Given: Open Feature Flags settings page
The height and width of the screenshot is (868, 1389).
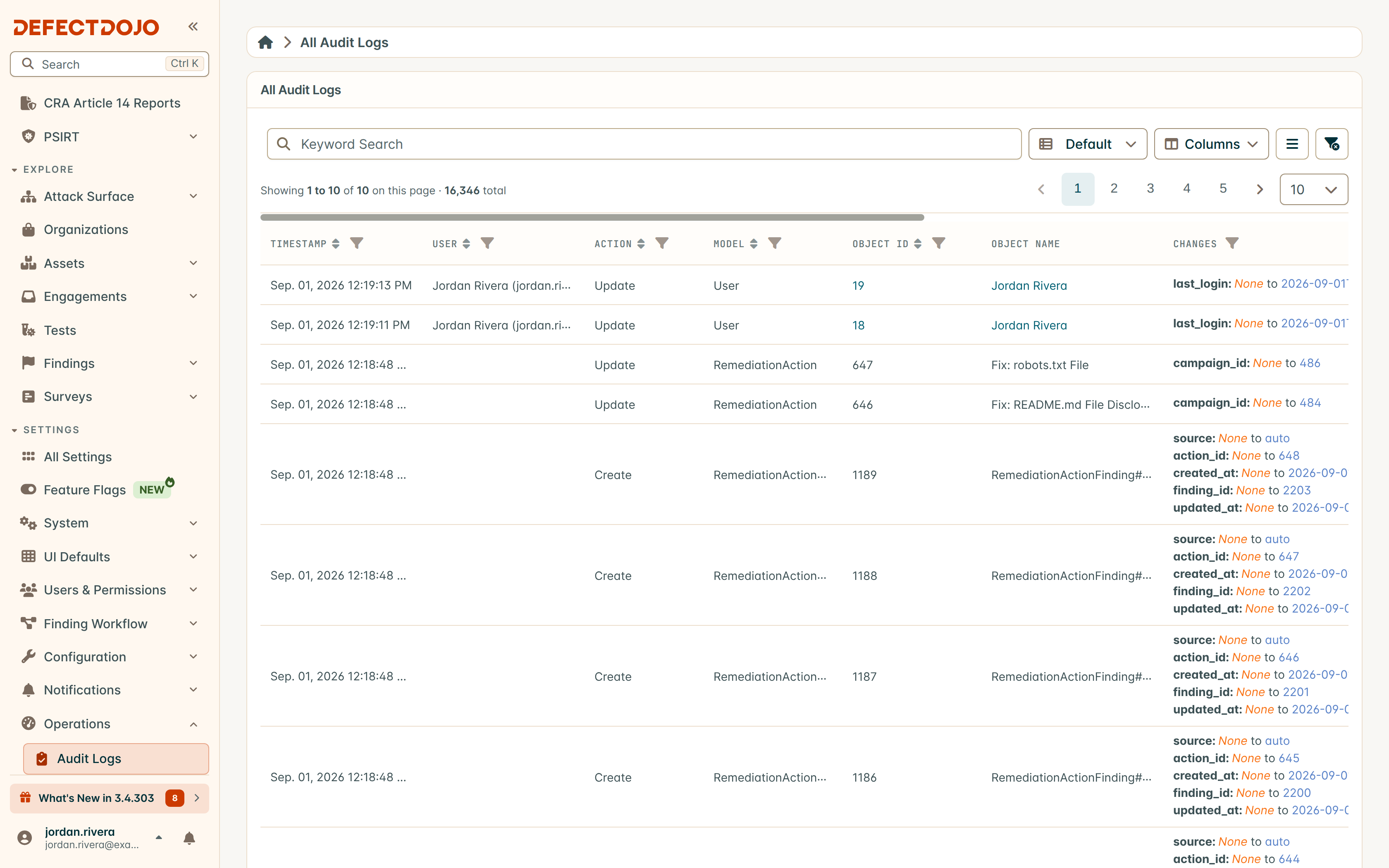Looking at the screenshot, I should [x=110, y=490].
